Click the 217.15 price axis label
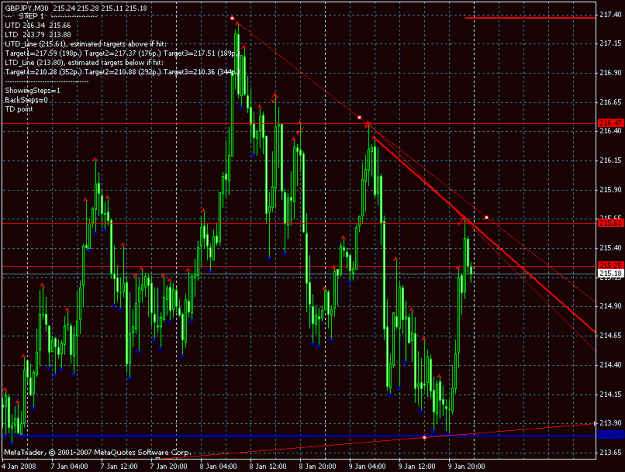 (x=610, y=43)
